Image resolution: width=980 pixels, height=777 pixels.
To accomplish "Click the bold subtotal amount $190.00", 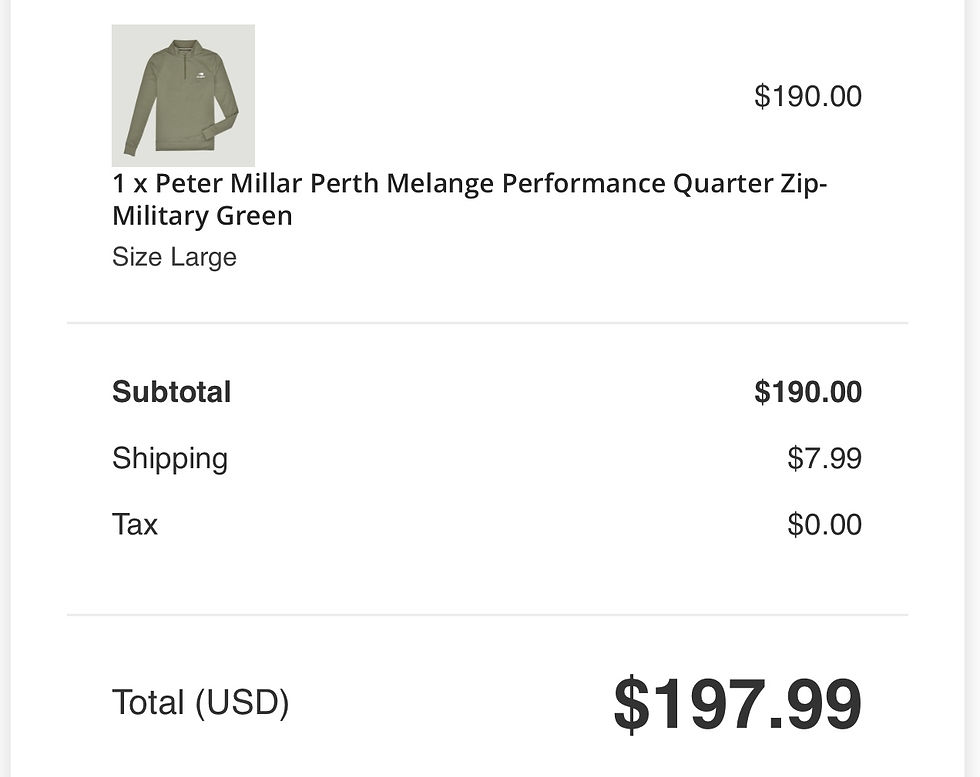I will coord(808,392).
